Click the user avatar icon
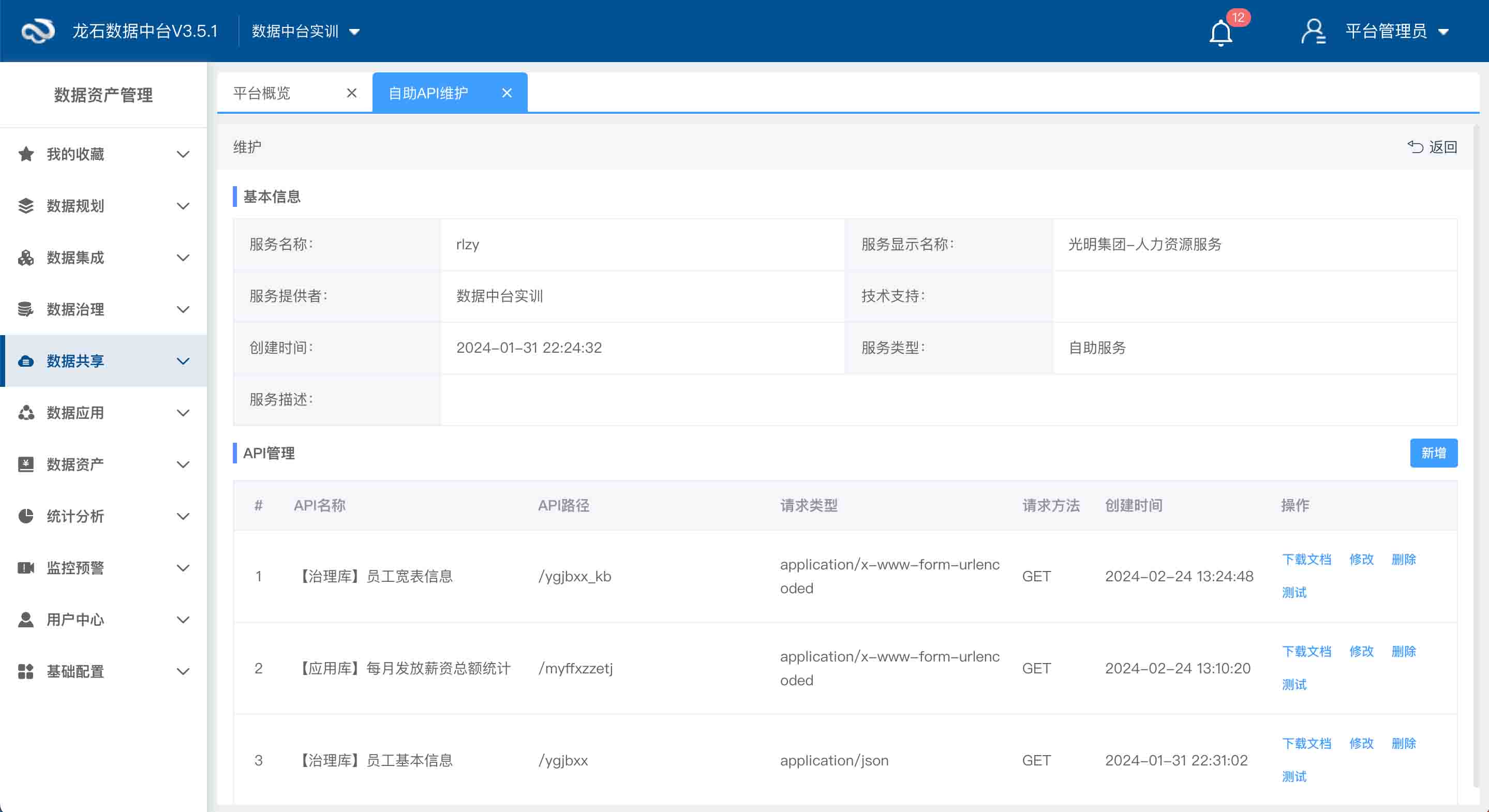 1313,31
